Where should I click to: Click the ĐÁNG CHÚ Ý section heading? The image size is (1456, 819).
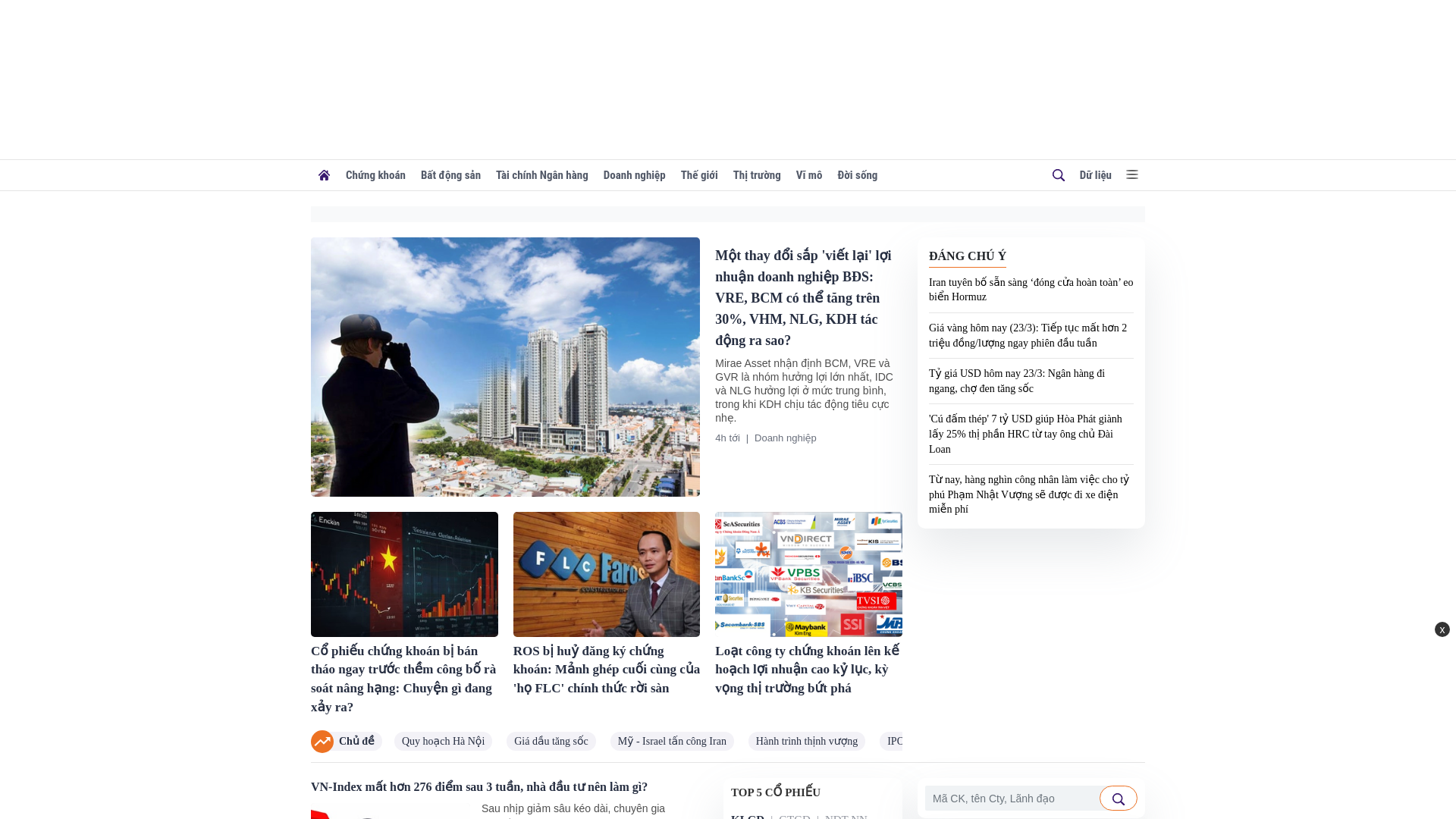968,256
